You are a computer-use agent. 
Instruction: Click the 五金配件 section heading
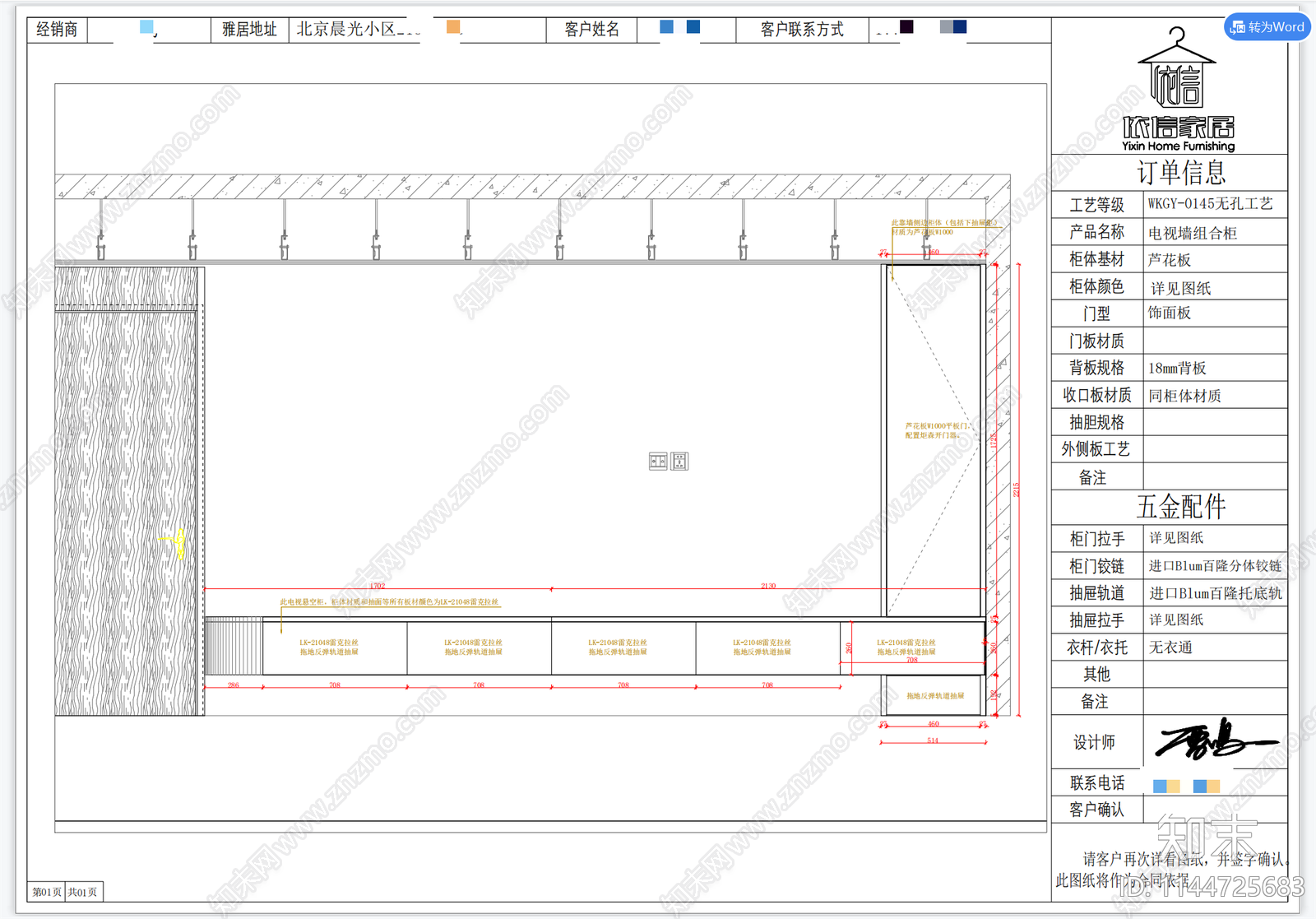(x=1181, y=507)
